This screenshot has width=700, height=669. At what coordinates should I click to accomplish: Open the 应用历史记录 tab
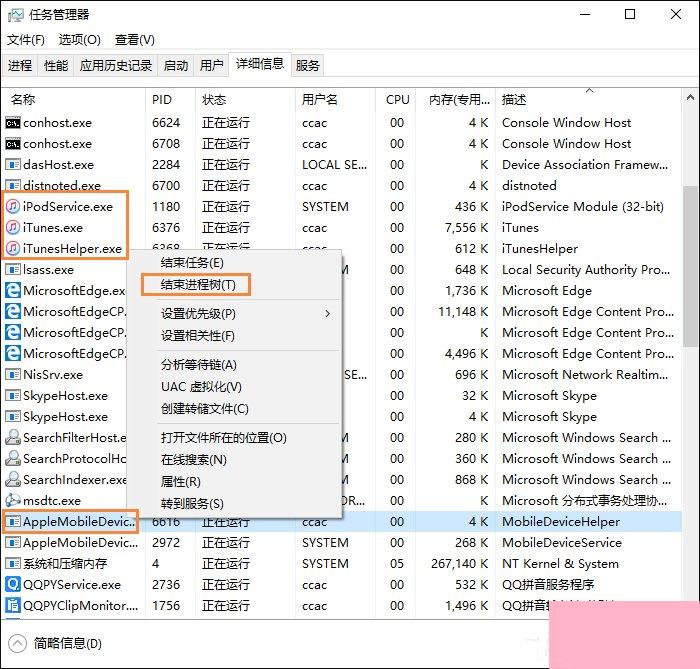click(116, 66)
